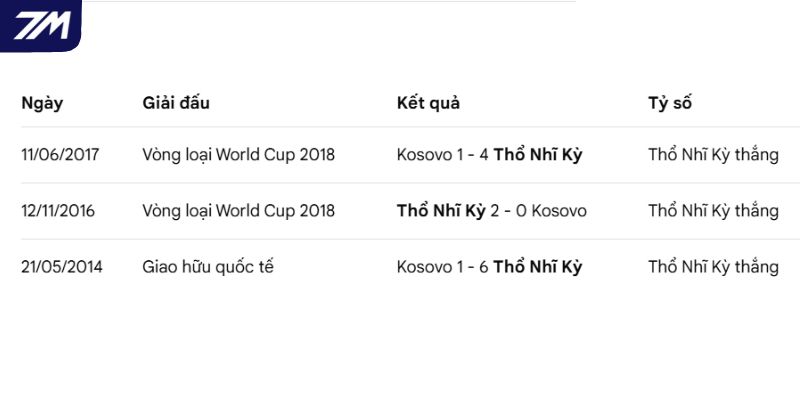Click the Kết quả column header
Screen dimensions: 800x400
[x=428, y=103]
